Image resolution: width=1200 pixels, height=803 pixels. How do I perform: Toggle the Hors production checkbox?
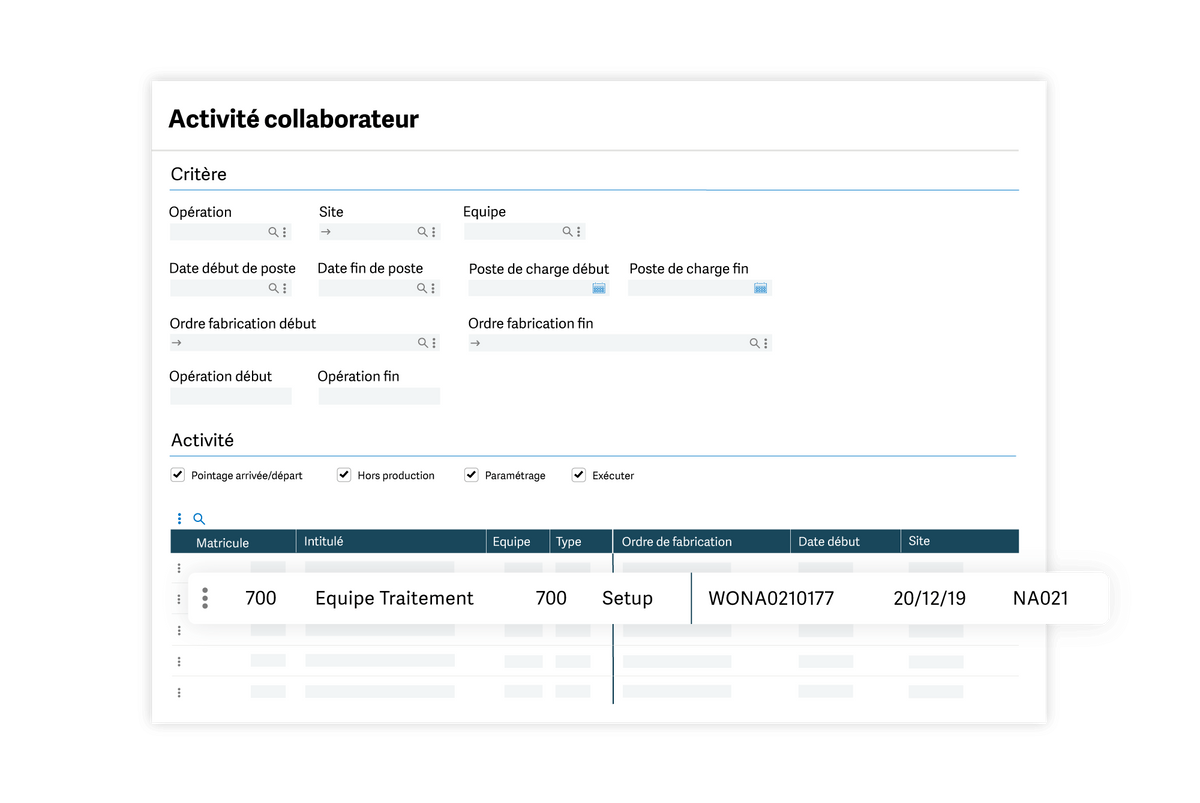pos(344,475)
